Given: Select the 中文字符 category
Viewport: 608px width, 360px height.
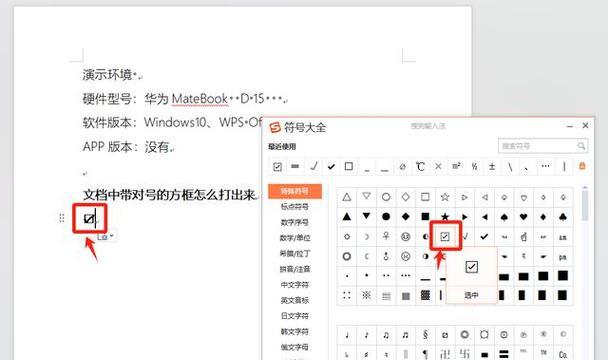Looking at the screenshot, I should click(x=295, y=285).
